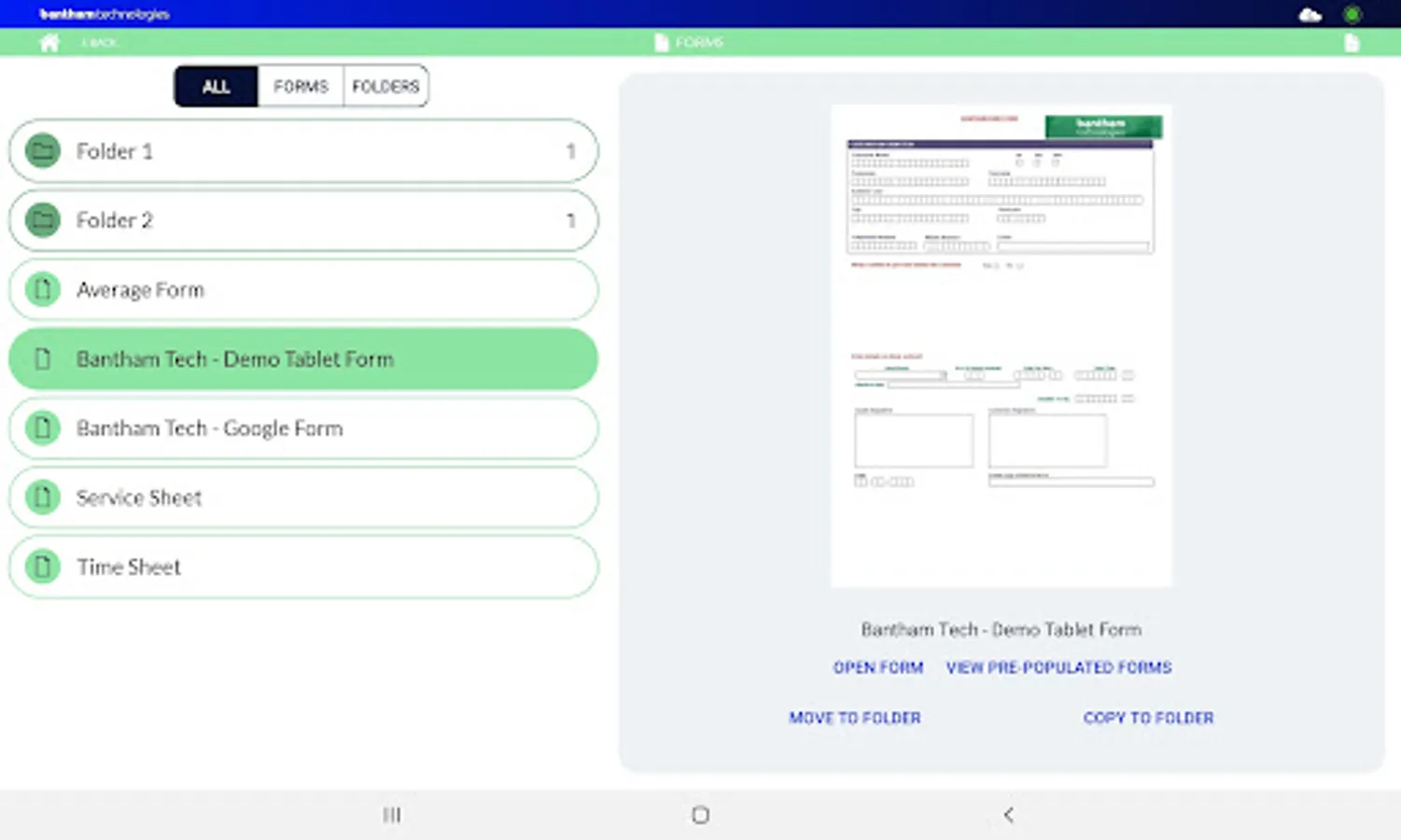This screenshot has width=1401, height=840.
Task: Tap the Average Form document icon
Action: pyautogui.click(x=43, y=289)
